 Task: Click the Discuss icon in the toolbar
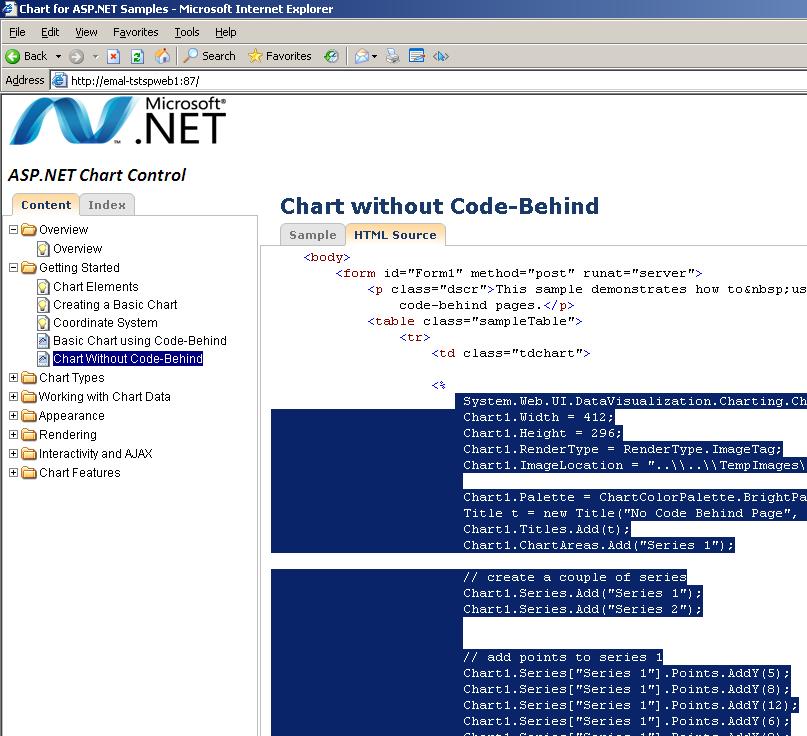(x=441, y=56)
